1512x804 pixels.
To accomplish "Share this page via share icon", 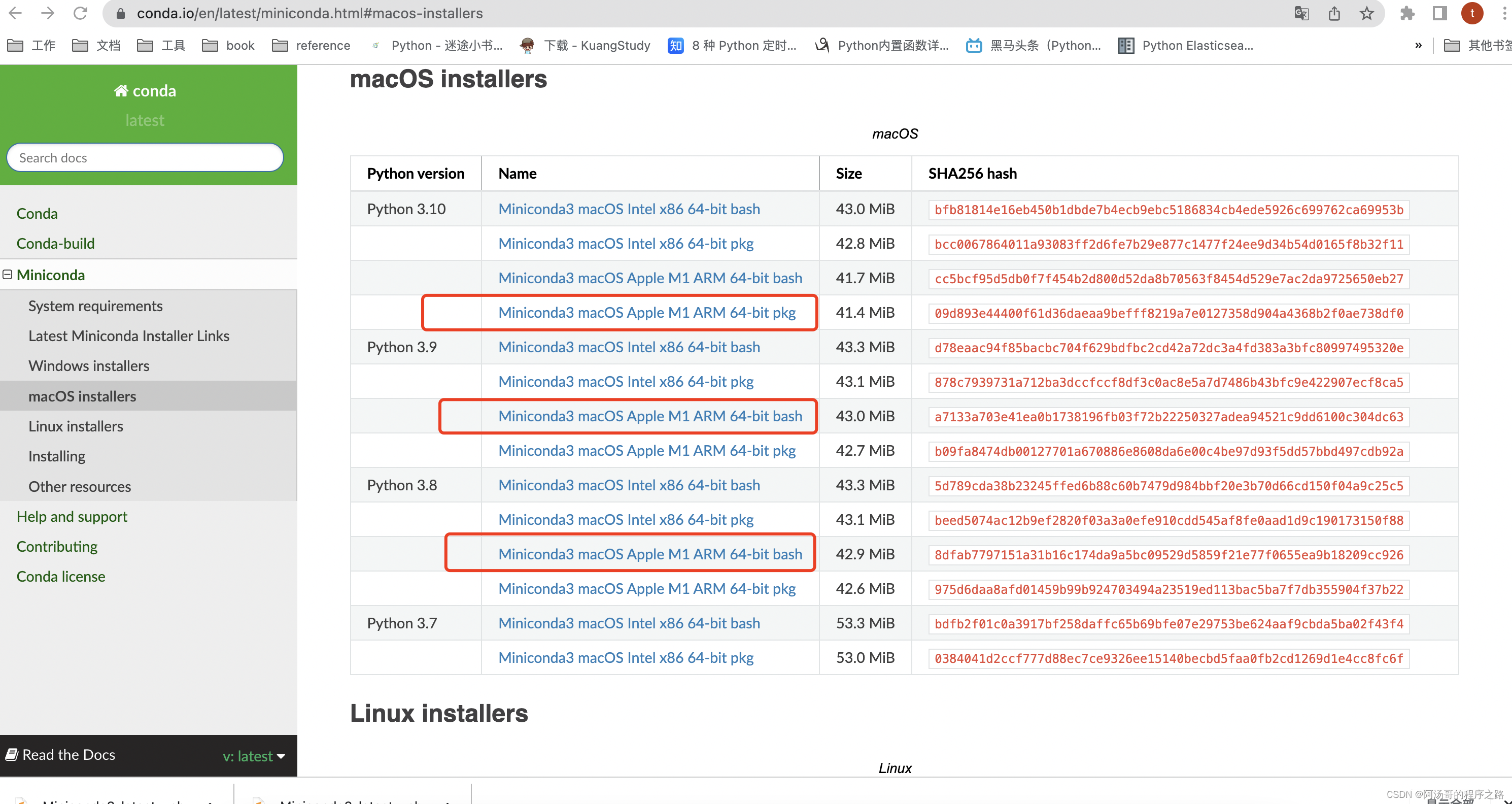I will click(x=1334, y=13).
